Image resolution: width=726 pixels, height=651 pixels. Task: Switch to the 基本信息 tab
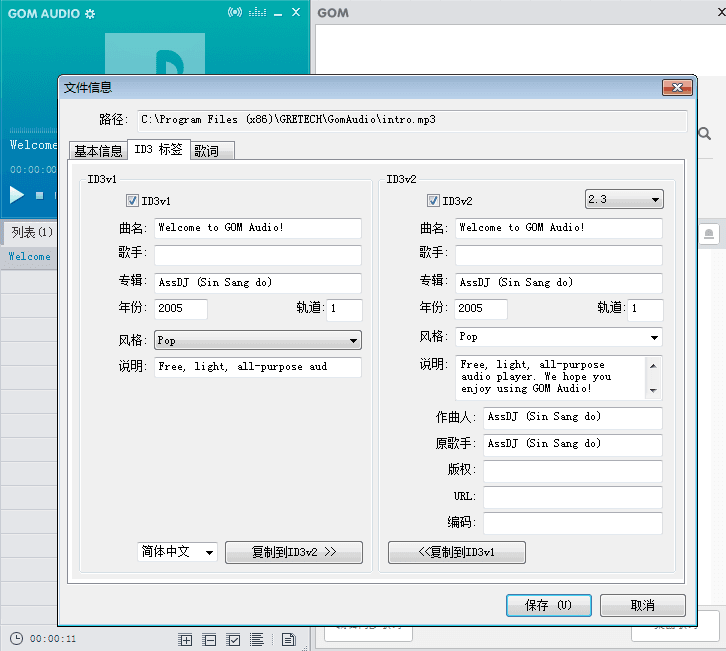98,151
